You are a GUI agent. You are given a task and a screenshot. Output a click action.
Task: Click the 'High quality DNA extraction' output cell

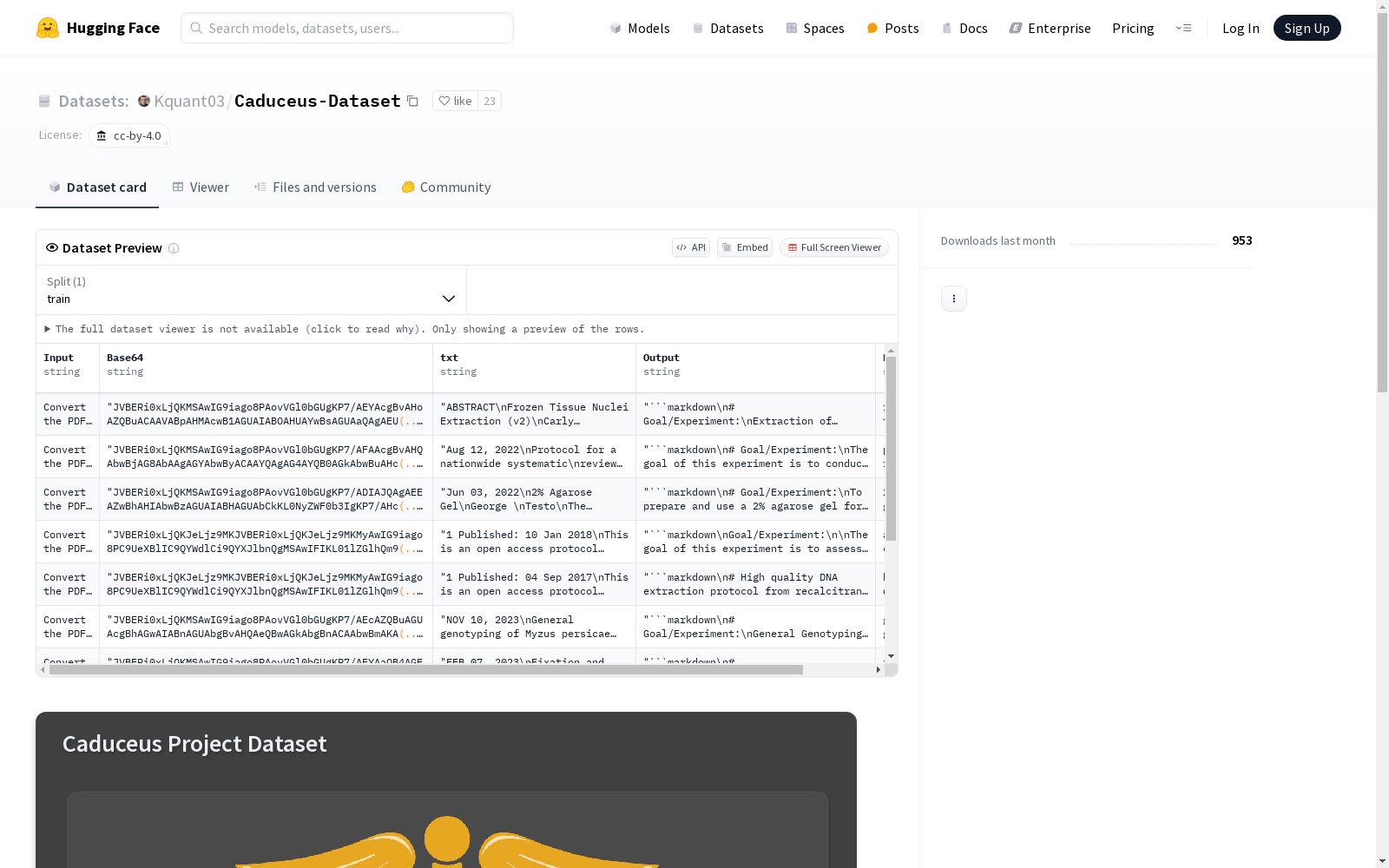[x=755, y=584]
